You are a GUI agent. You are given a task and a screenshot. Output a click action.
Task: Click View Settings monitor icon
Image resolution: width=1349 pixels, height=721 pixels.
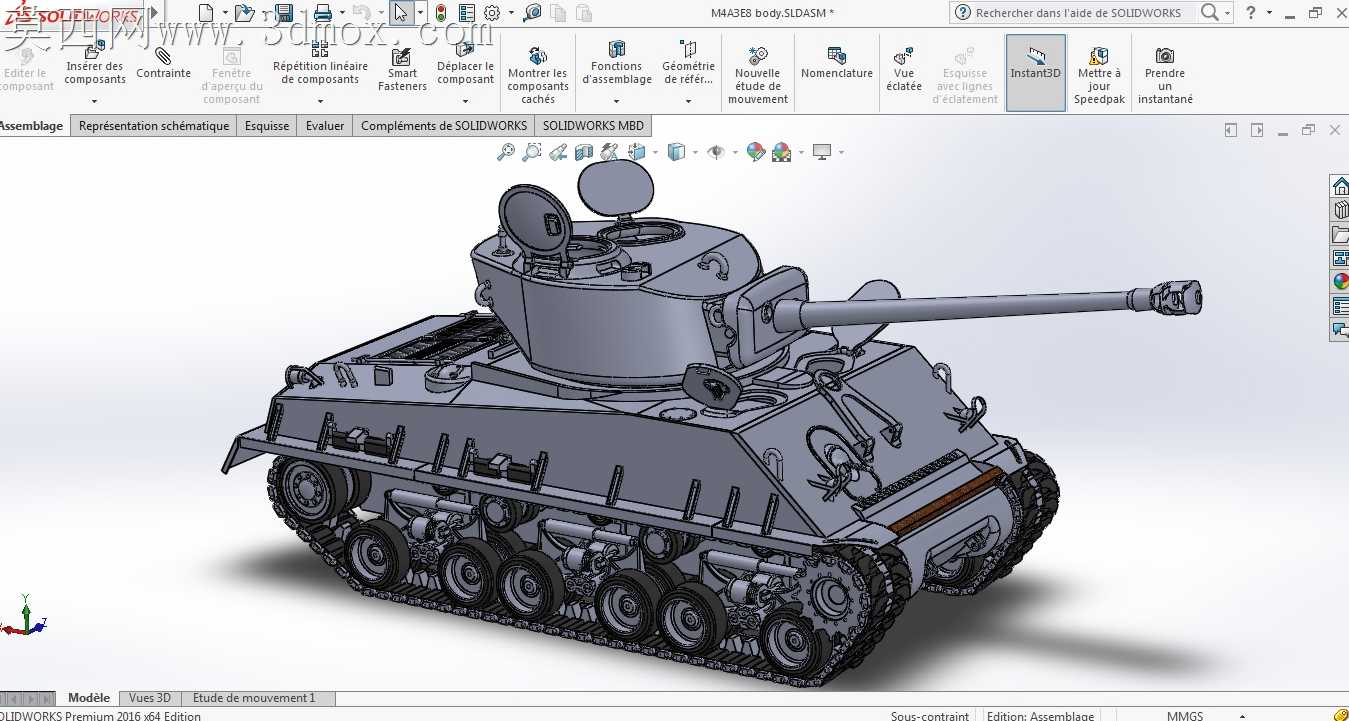tap(822, 152)
